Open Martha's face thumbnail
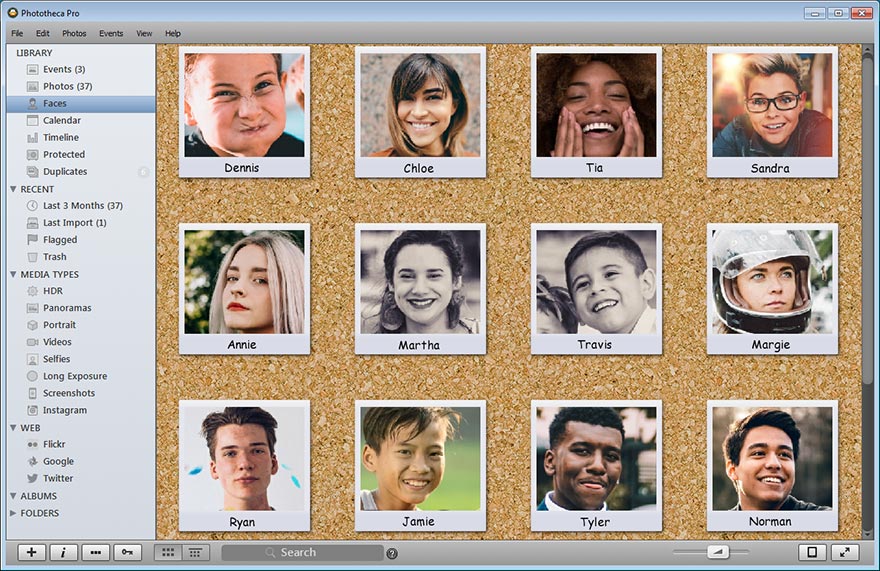 [420, 289]
